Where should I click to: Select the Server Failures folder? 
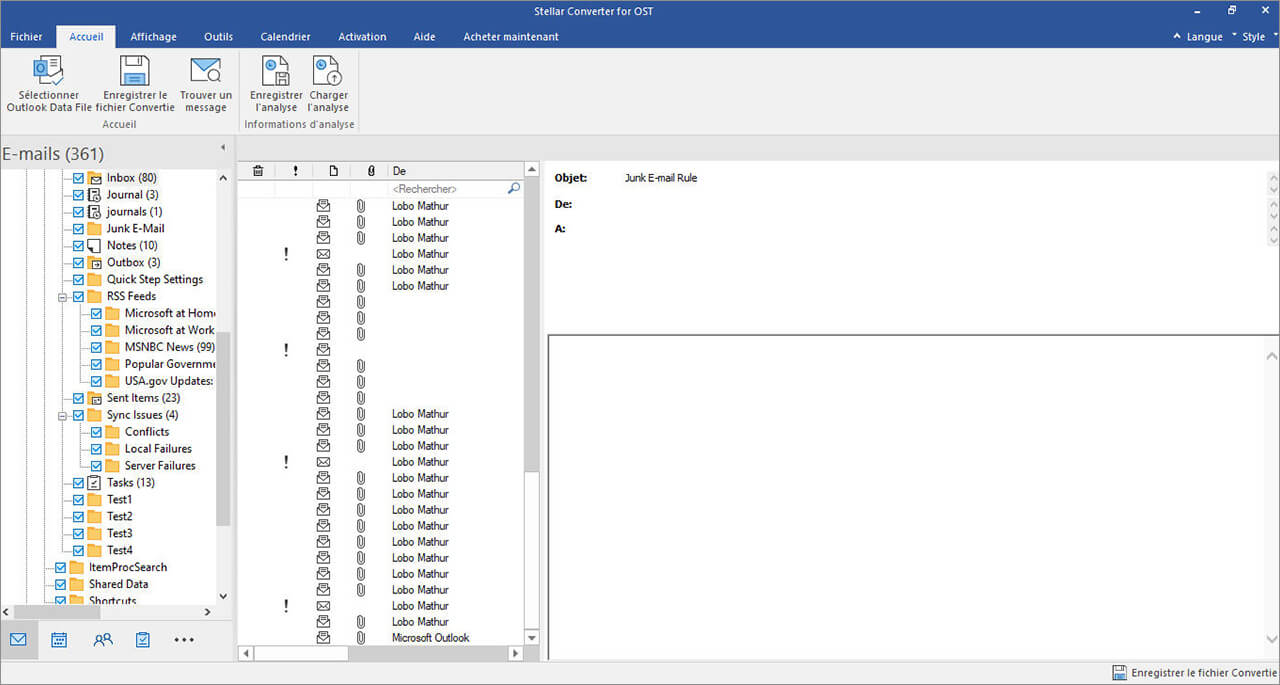coord(160,466)
